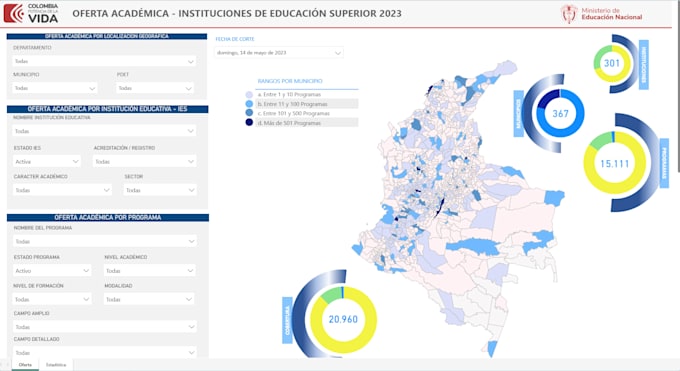Click the INSTITUCIONES vertical label
Screen dimensions: 680x371
[x=644, y=65]
